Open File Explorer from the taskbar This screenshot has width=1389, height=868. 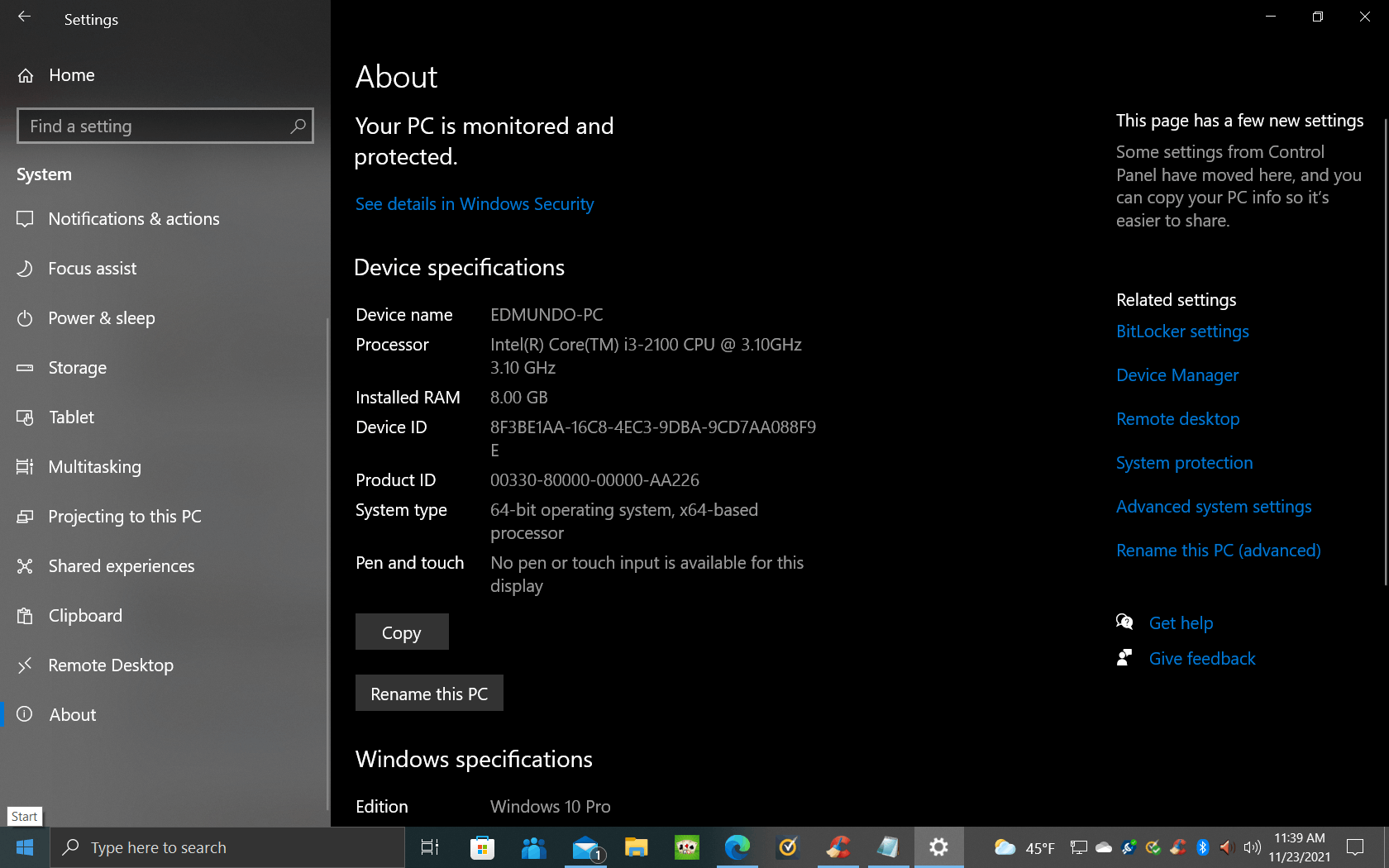[x=636, y=847]
